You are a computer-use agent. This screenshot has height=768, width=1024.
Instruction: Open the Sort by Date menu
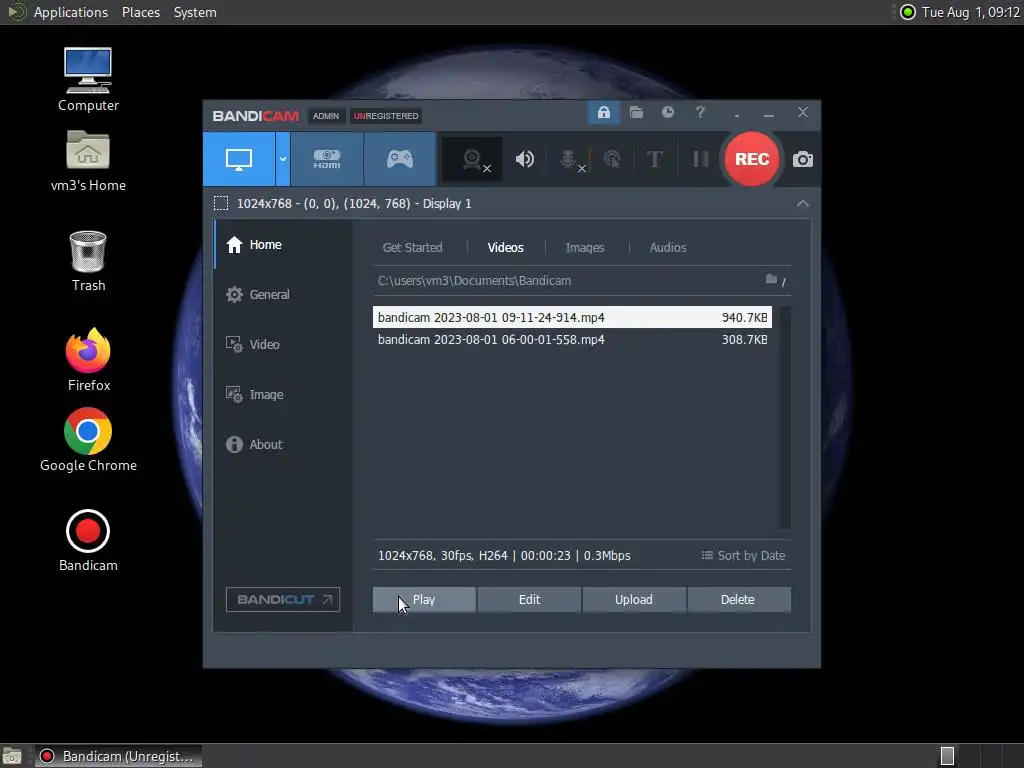tap(743, 556)
